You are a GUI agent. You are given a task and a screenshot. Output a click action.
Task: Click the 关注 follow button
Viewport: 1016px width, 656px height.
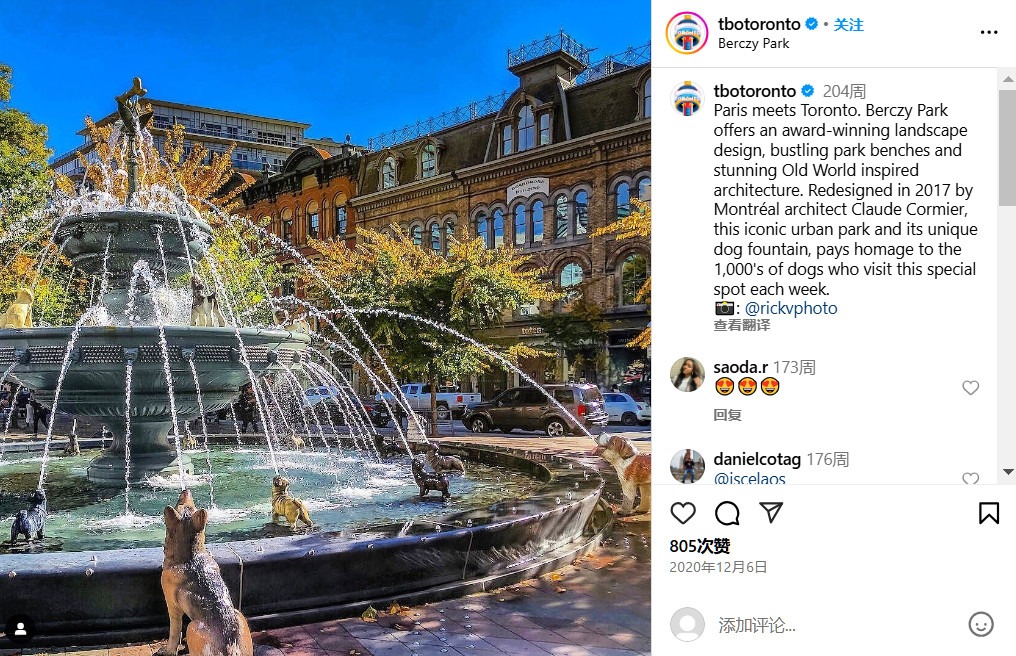[x=848, y=25]
